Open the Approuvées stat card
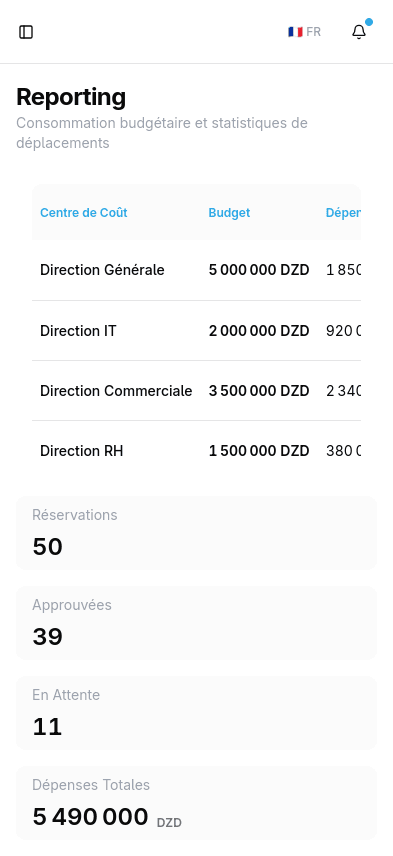Screen dimensions: 393x856 pyautogui.click(x=196, y=623)
